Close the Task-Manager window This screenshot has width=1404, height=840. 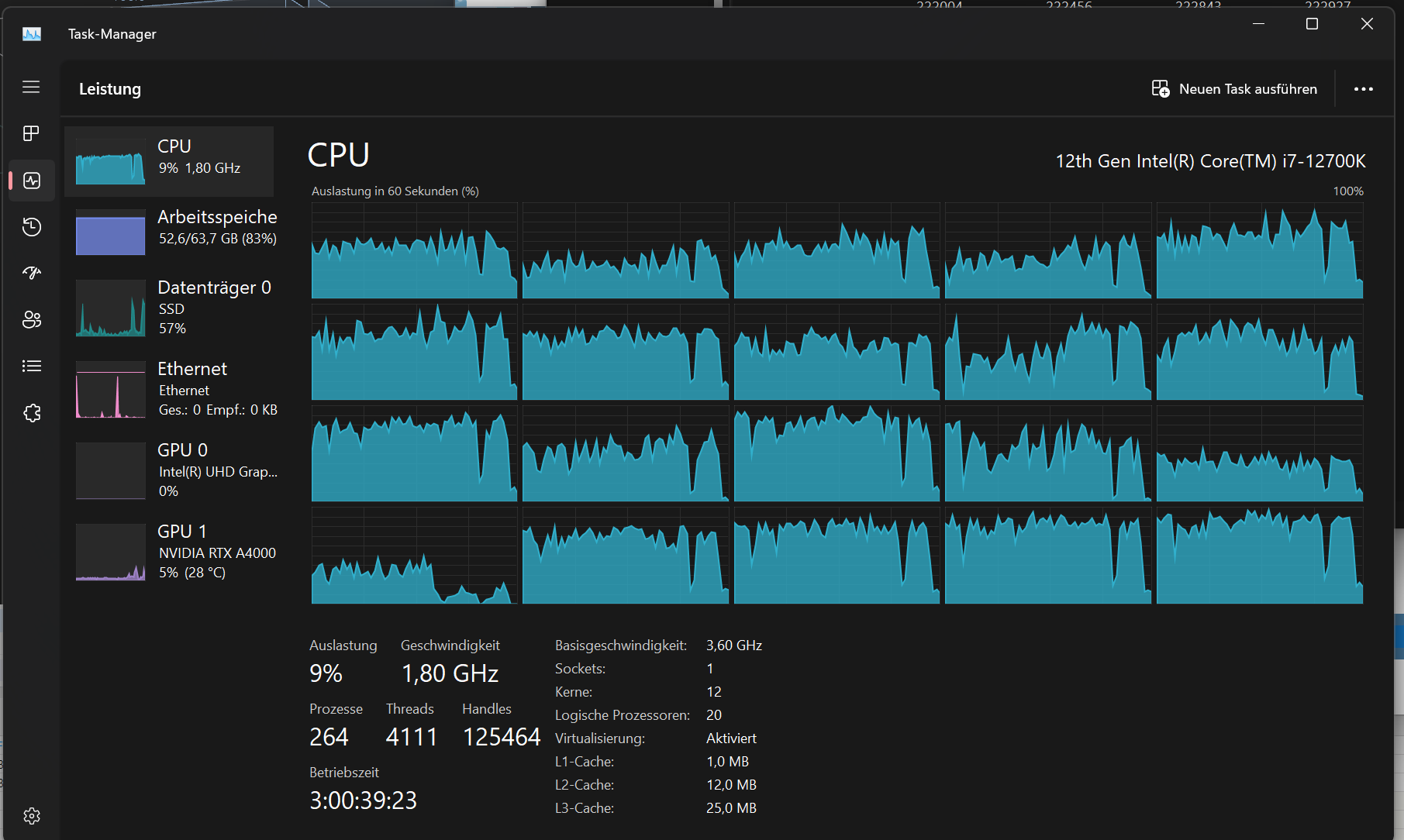1367,24
